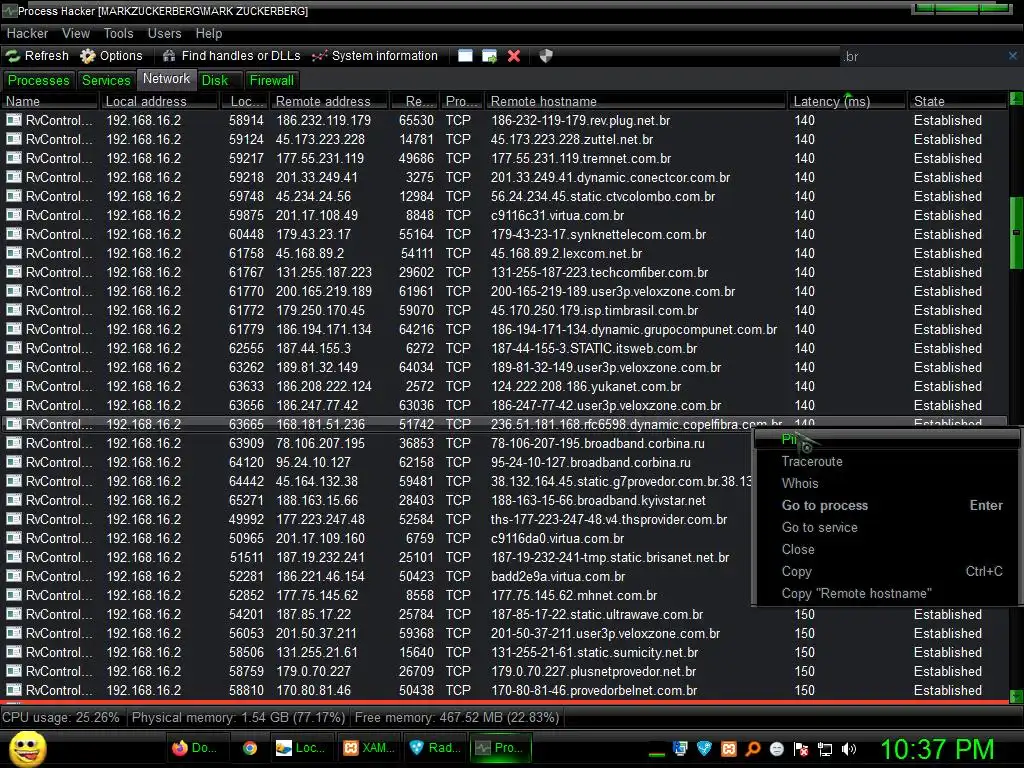Switch to XAMPP taskbar button
The height and width of the screenshot is (768, 1024).
pos(369,748)
